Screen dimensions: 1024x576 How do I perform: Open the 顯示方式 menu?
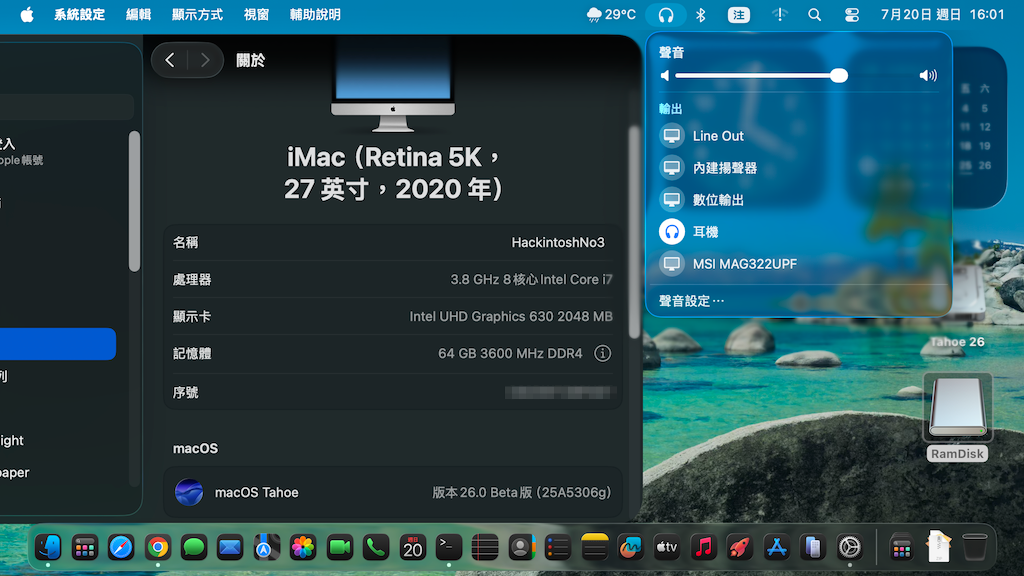[197, 14]
